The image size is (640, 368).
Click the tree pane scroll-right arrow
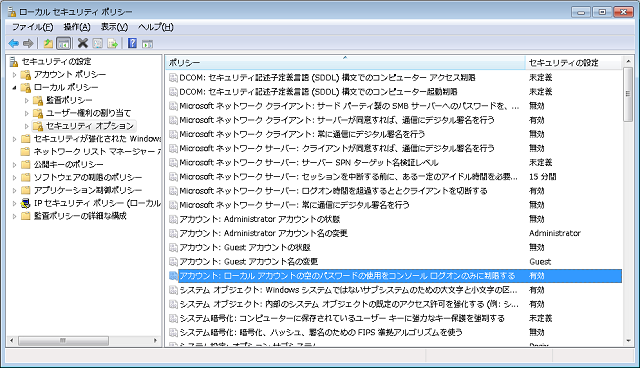155,340
